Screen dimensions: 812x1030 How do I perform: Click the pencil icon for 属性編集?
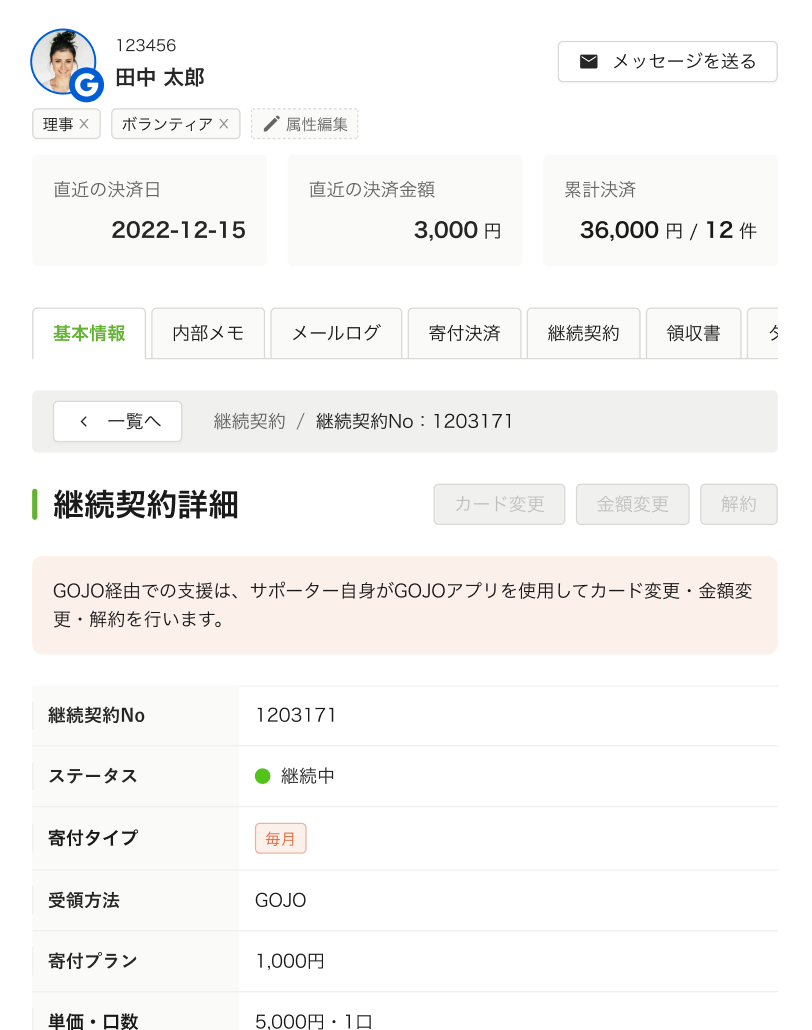[x=271, y=124]
